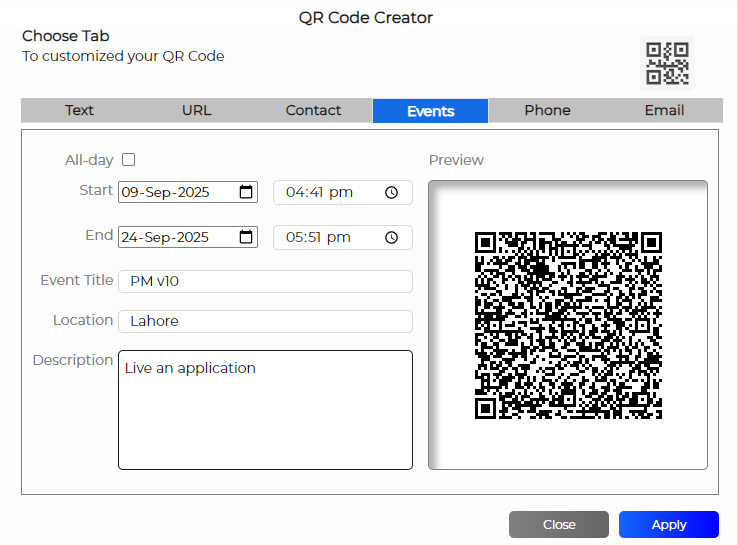Open the Start time clock picker icon

coord(391,192)
